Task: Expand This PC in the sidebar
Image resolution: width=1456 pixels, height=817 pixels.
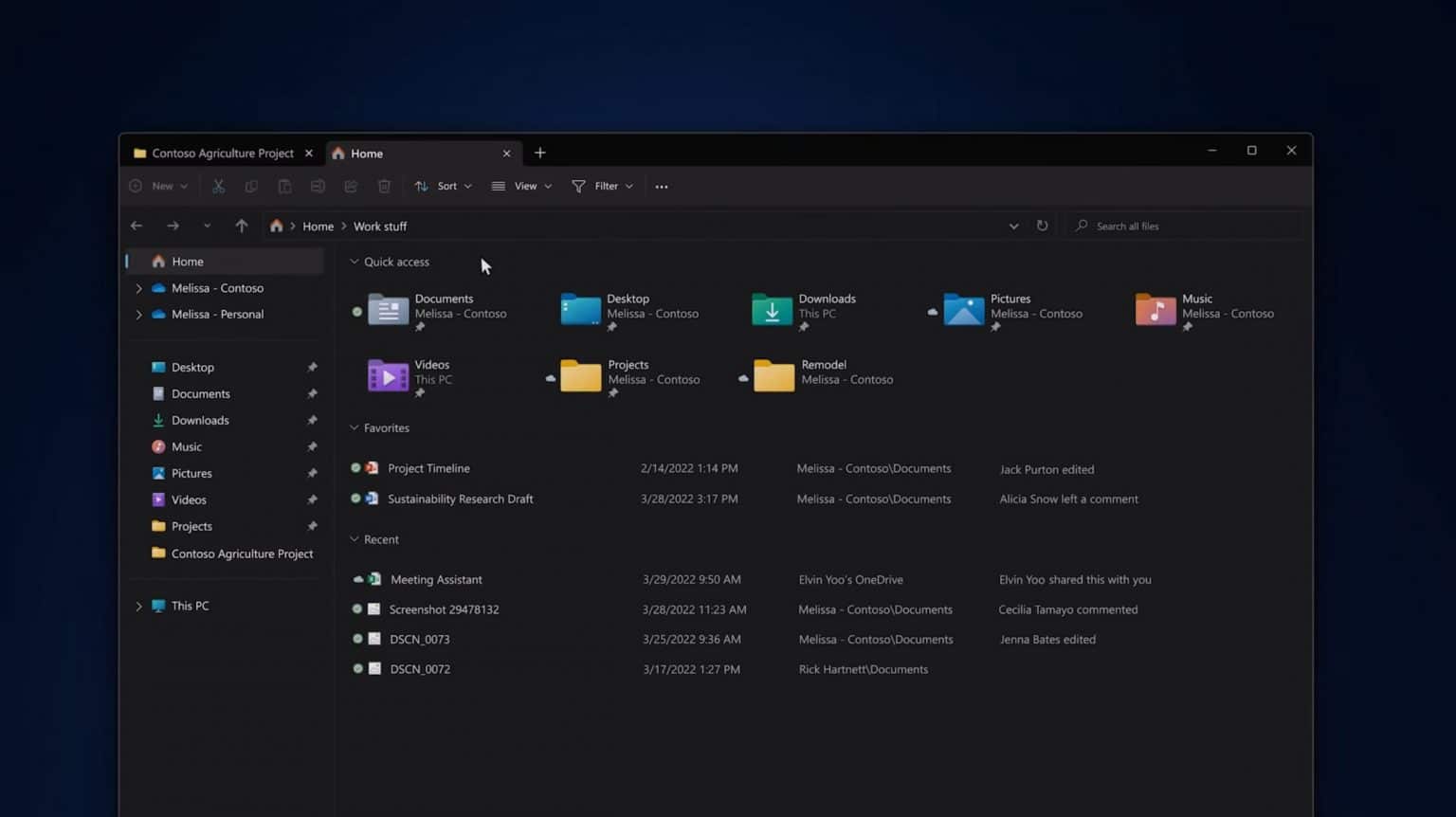Action: [138, 606]
